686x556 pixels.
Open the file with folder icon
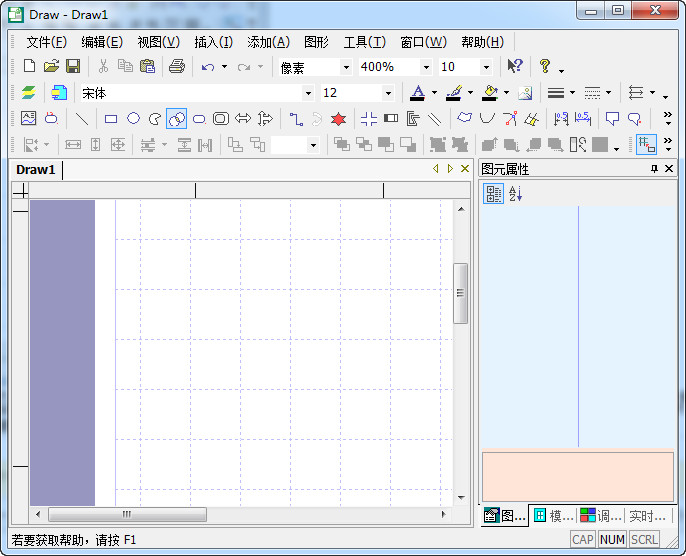[51, 67]
